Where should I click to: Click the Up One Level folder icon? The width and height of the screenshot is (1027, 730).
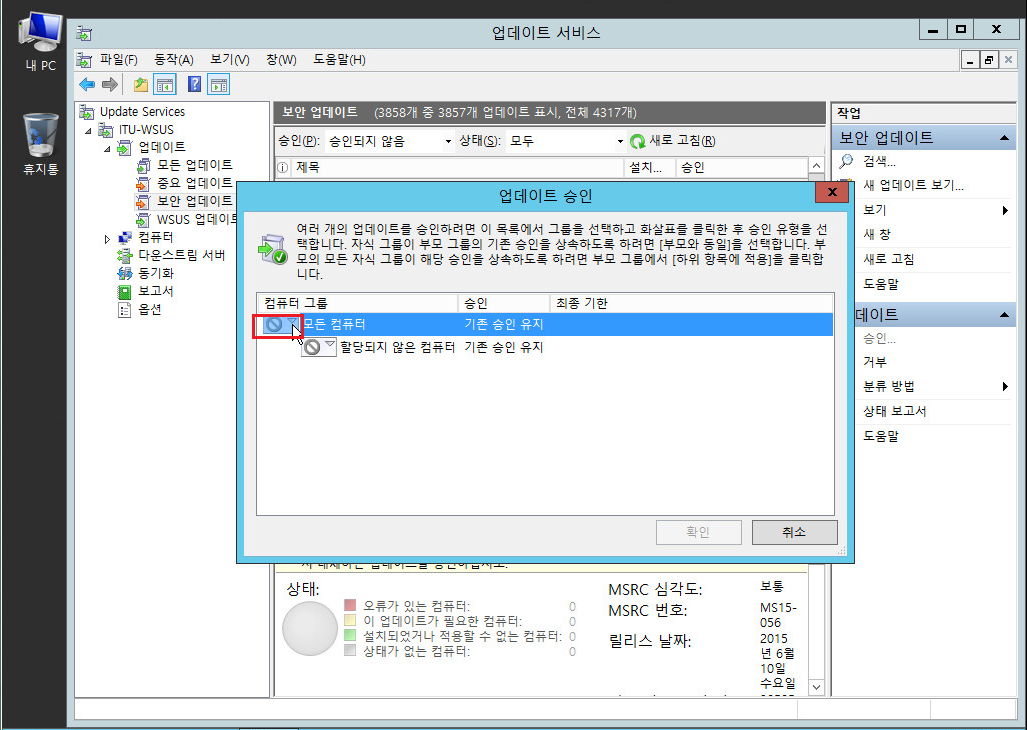click(x=141, y=85)
